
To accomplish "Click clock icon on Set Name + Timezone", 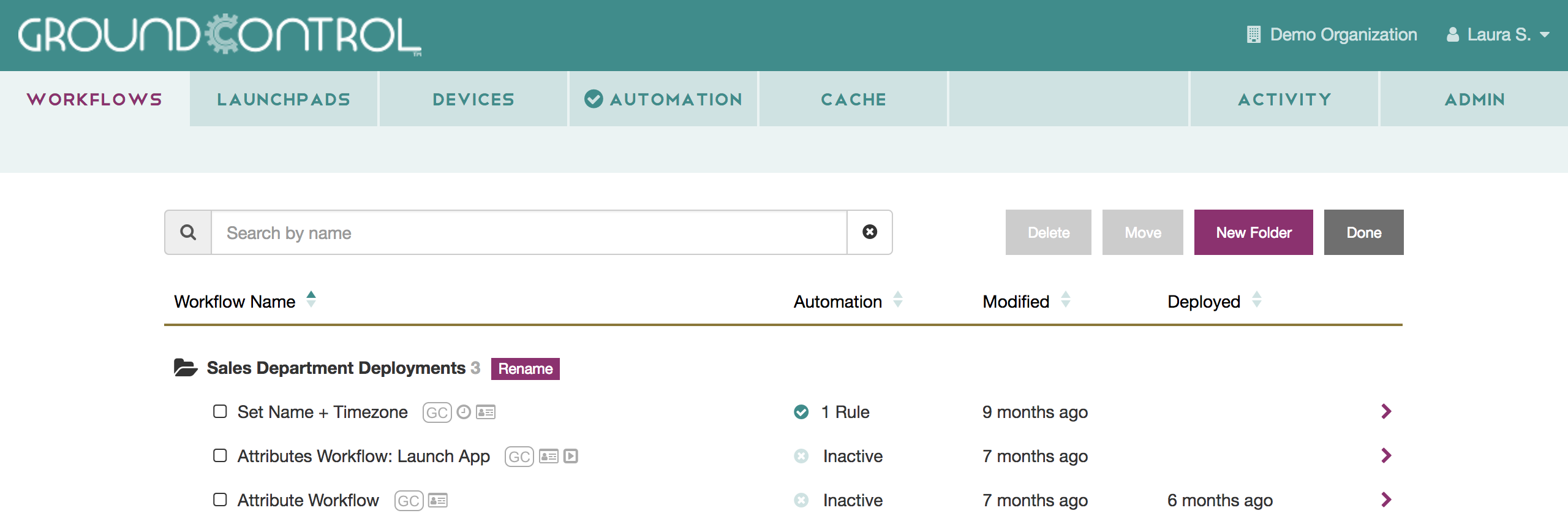I will [464, 412].
